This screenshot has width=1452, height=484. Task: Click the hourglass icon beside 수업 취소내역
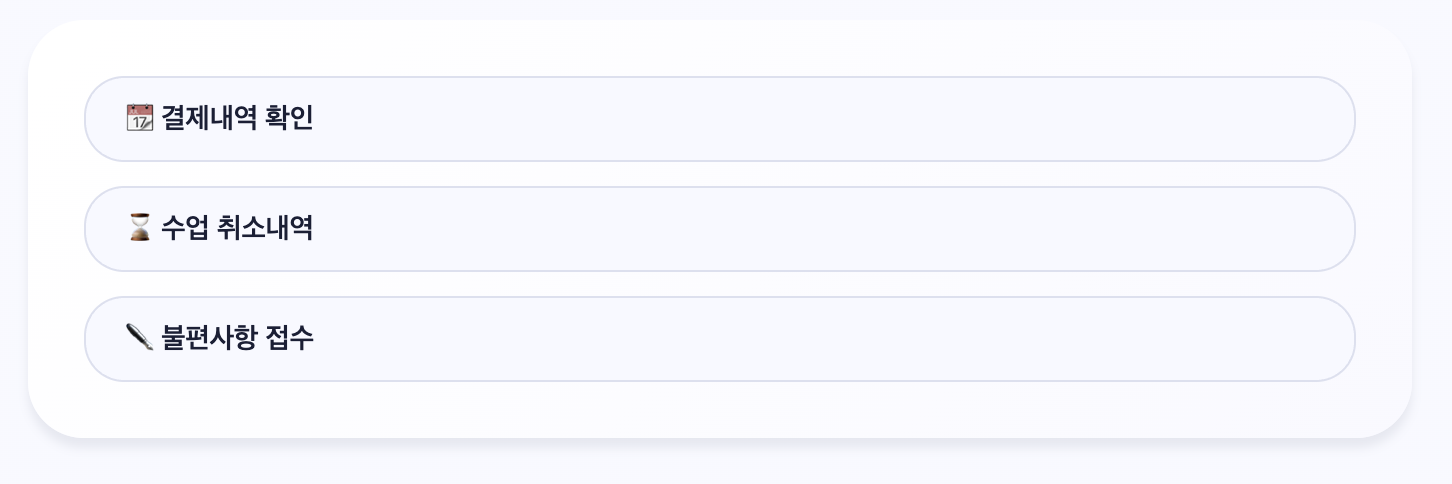click(140, 228)
